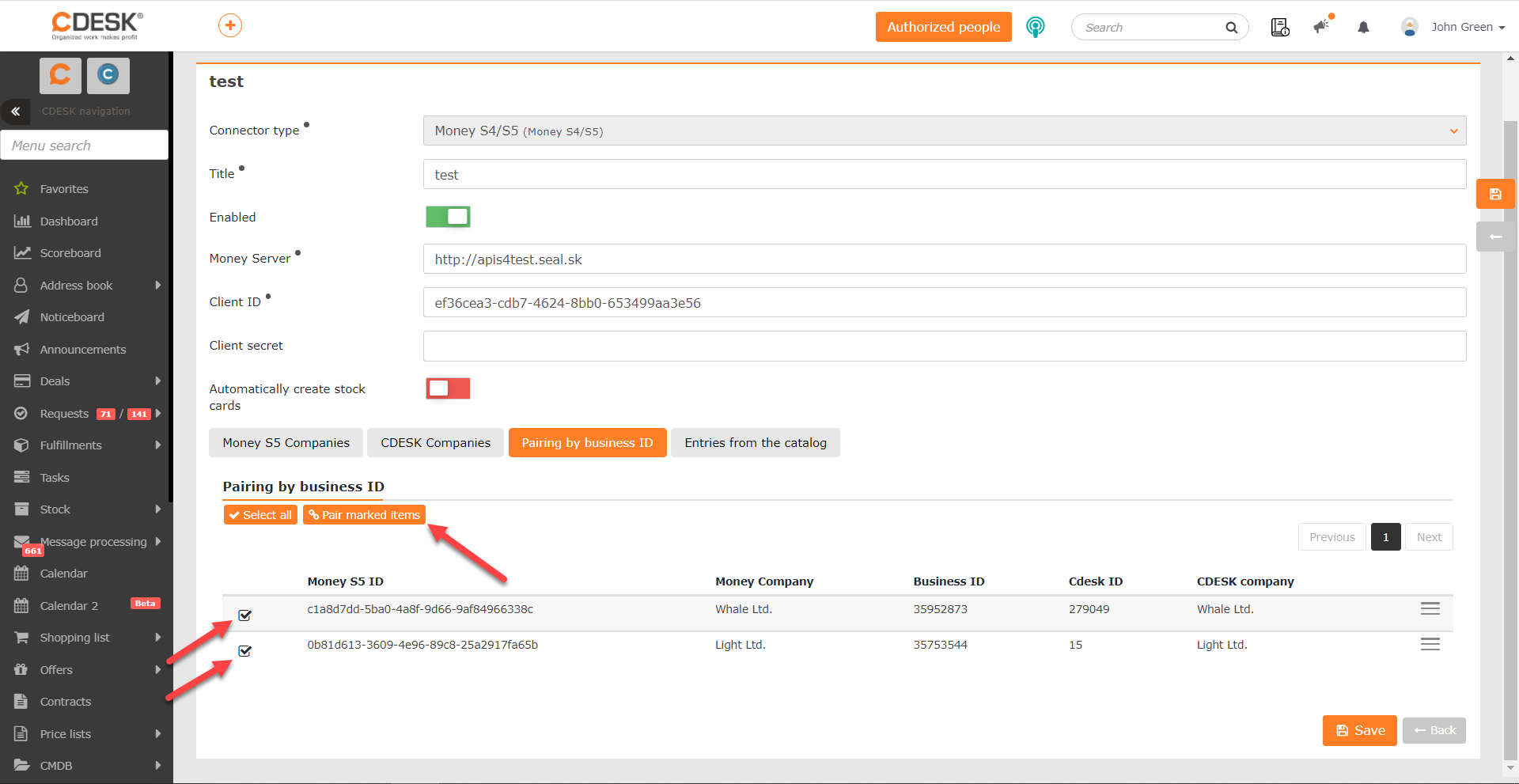Focus the Menu search field
The height and width of the screenshot is (784, 1519).
pyautogui.click(x=85, y=146)
